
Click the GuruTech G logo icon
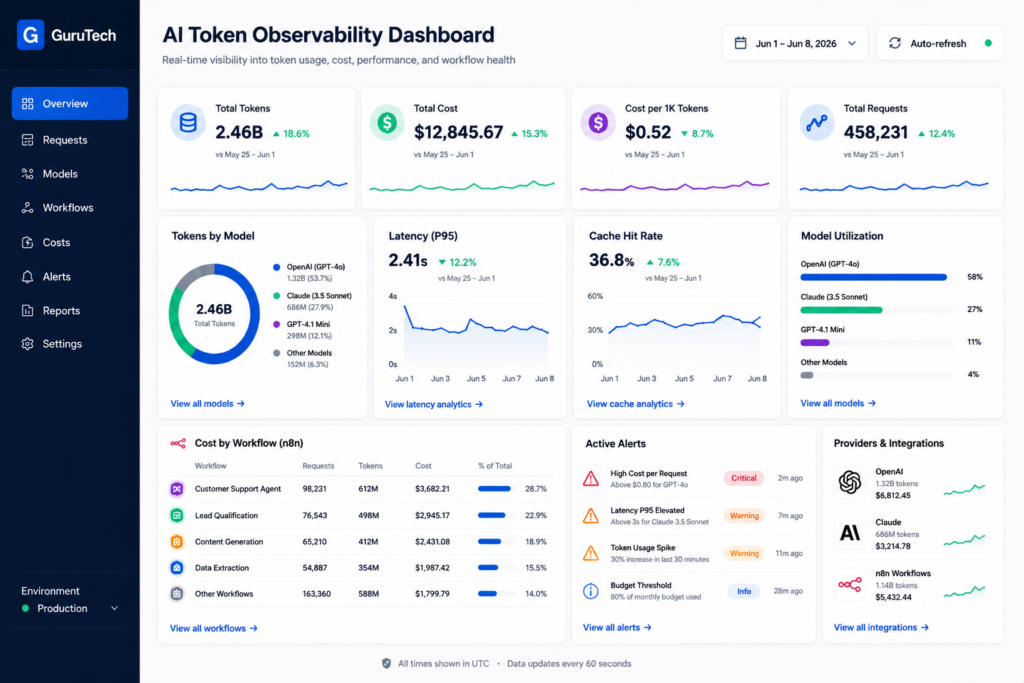[30, 35]
